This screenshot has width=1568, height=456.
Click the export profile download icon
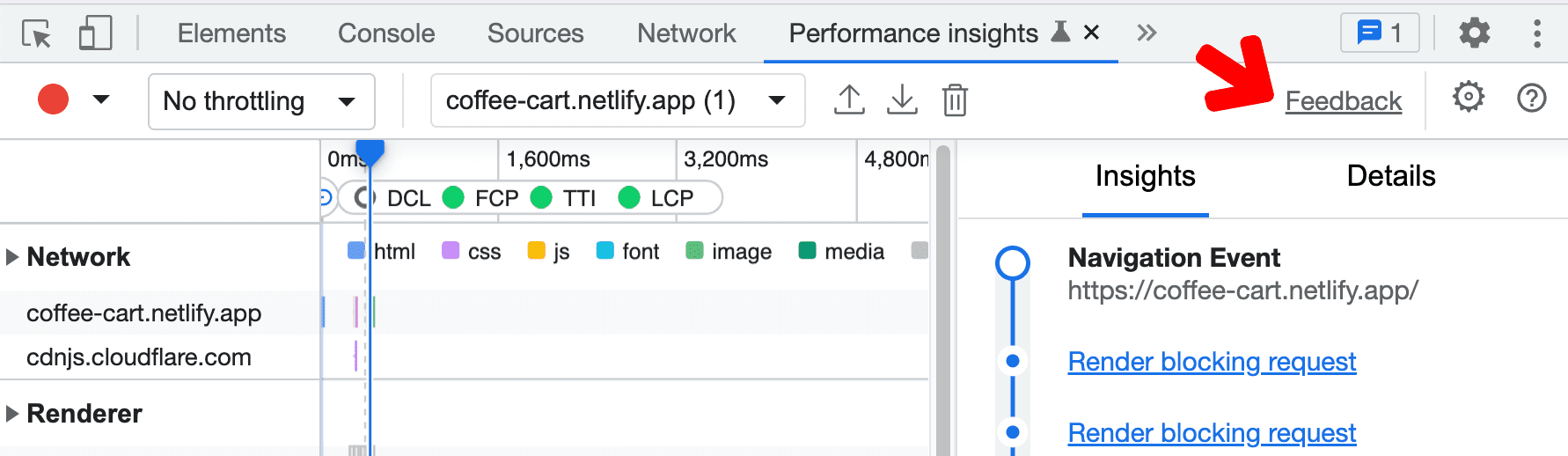(x=902, y=99)
